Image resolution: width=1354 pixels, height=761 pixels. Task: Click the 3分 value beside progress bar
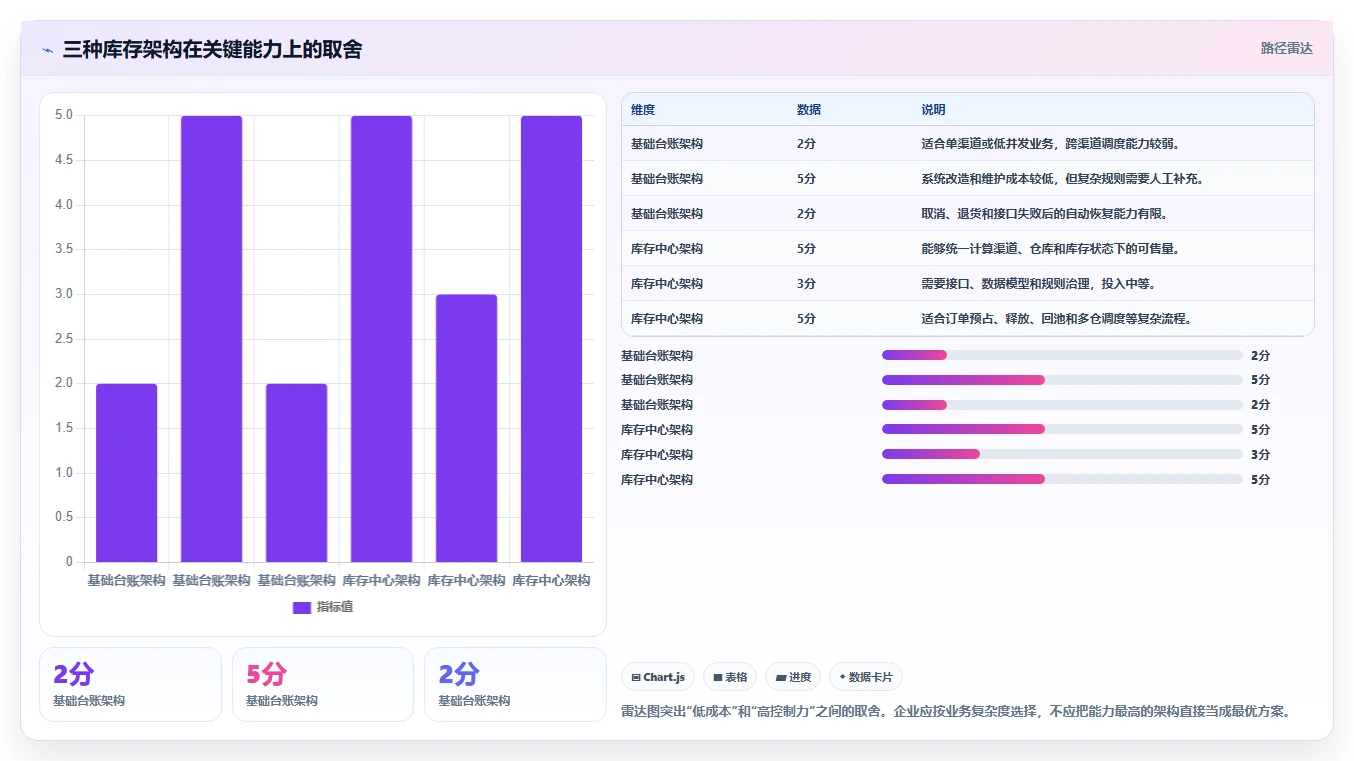tap(1261, 454)
